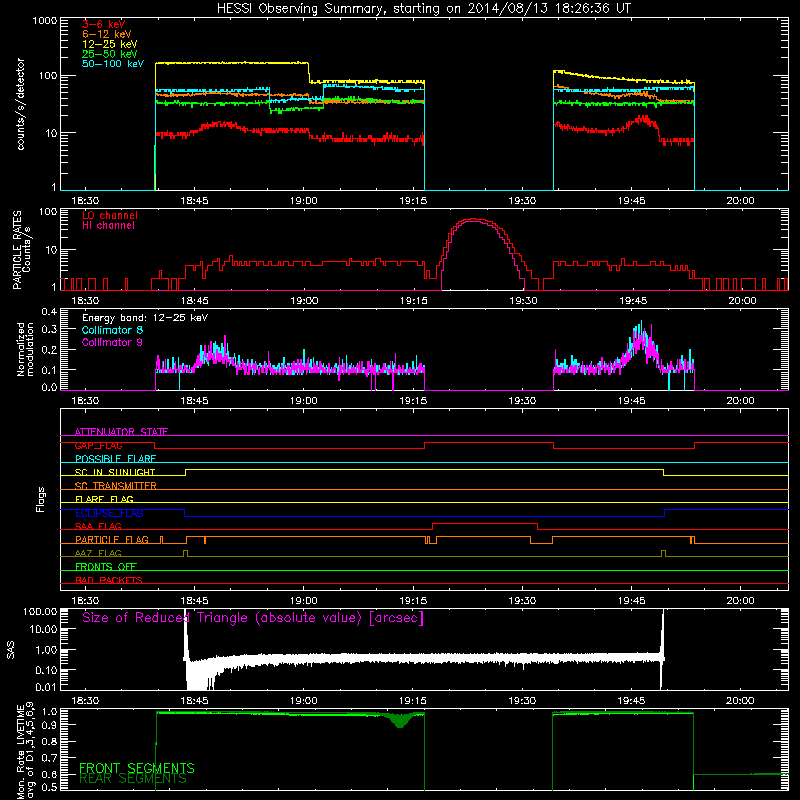
Task: Click '19:30' under the particle rates plot
Action: click(x=523, y=301)
